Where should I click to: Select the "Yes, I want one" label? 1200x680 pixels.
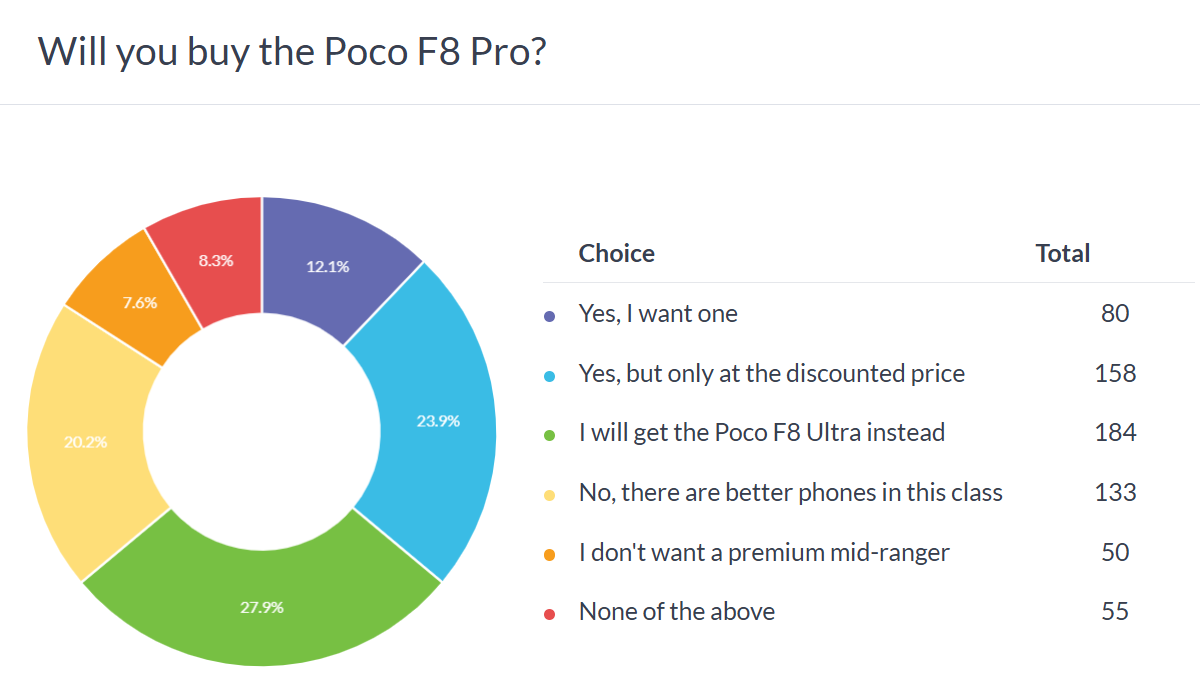pos(658,314)
